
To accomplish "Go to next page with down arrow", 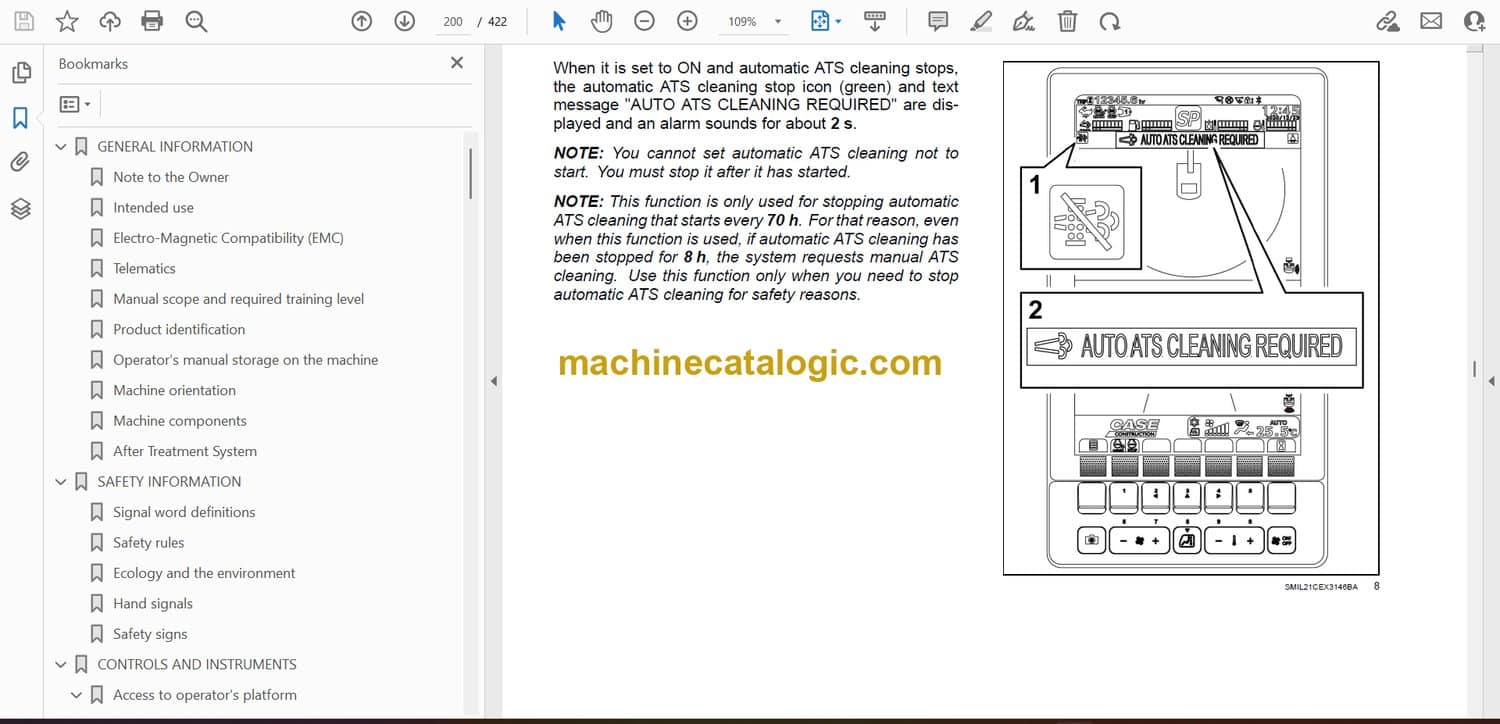I will pyautogui.click(x=404, y=21).
